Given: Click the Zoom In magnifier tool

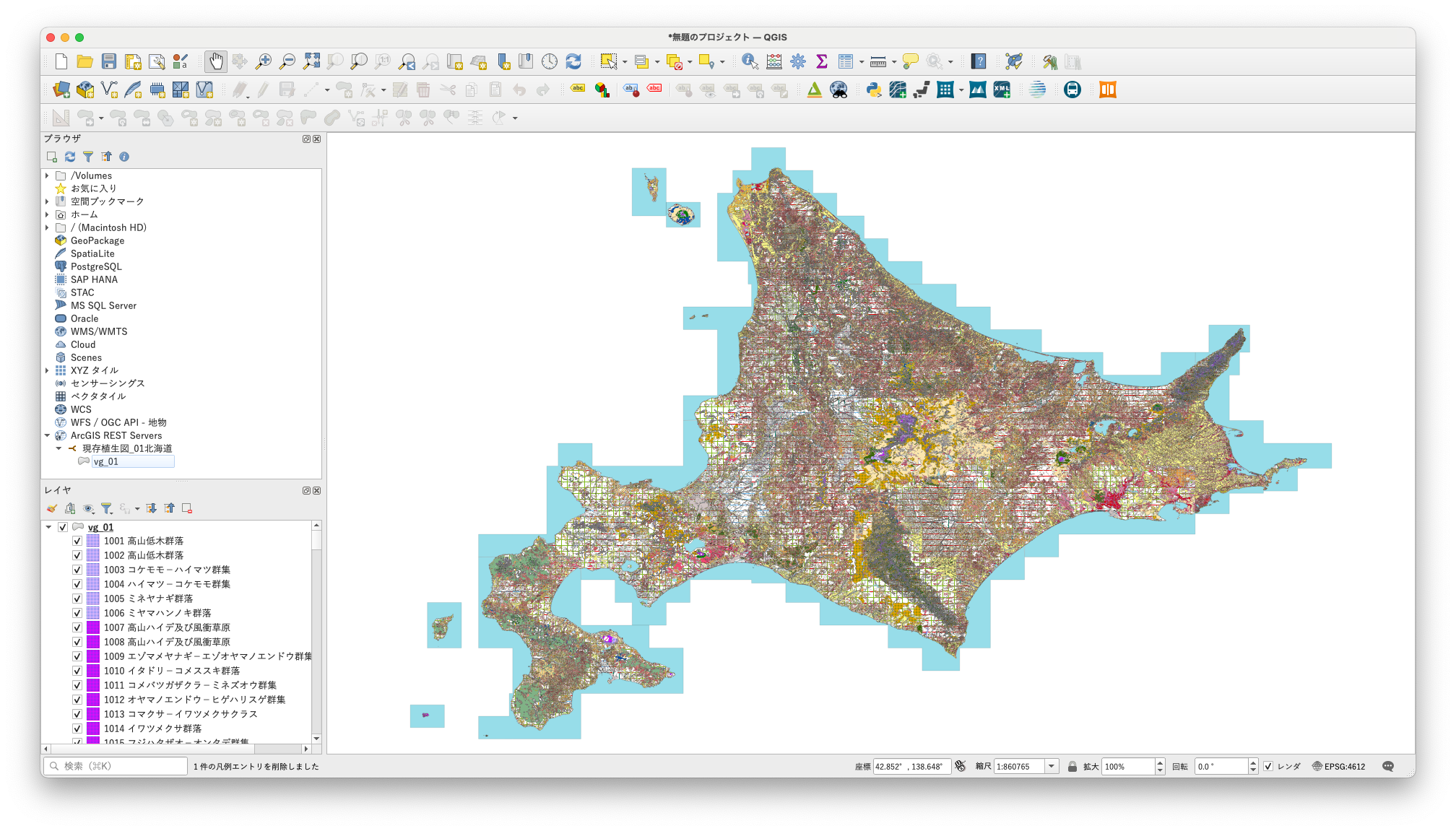Looking at the screenshot, I should pyautogui.click(x=264, y=61).
